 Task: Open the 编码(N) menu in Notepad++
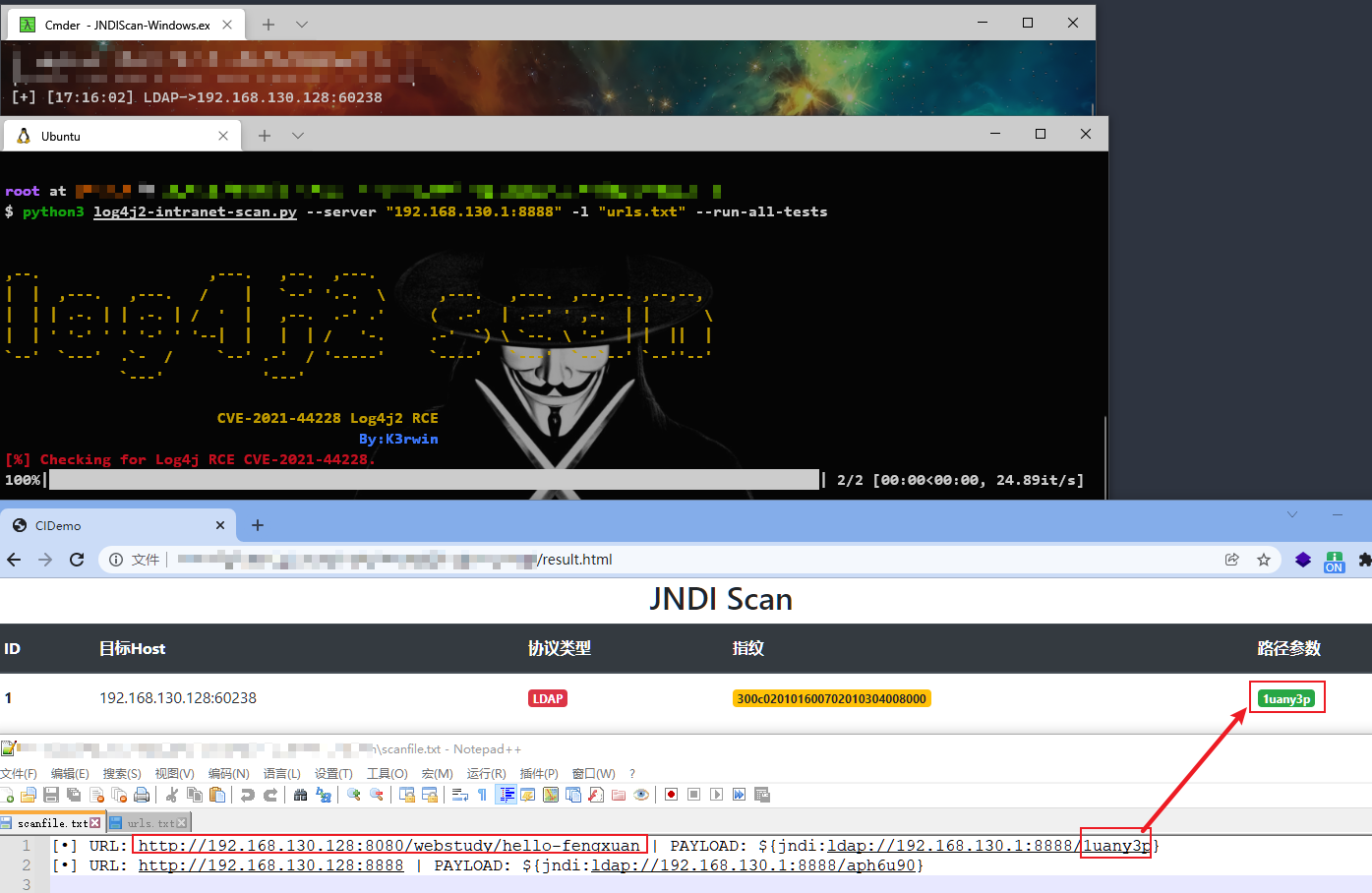228,774
